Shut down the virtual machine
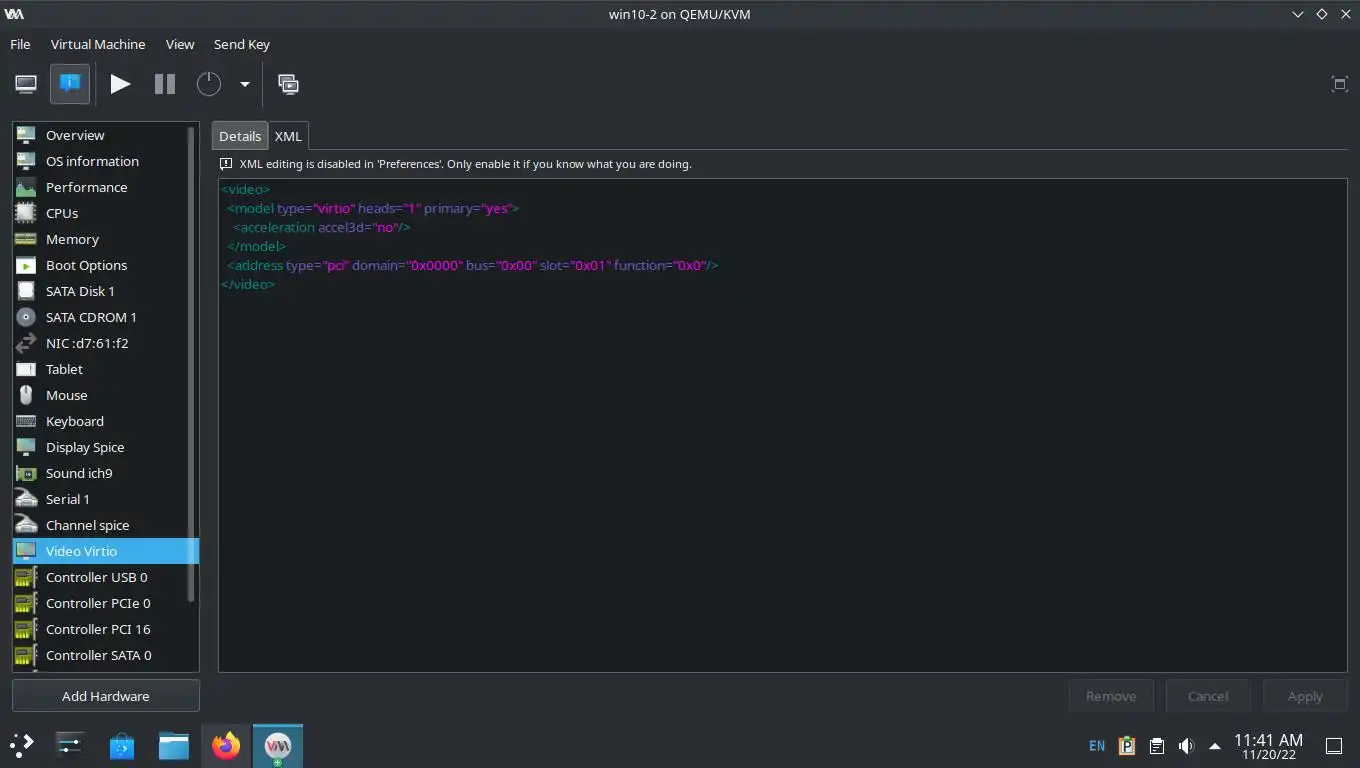This screenshot has height=768, width=1360. tap(208, 84)
